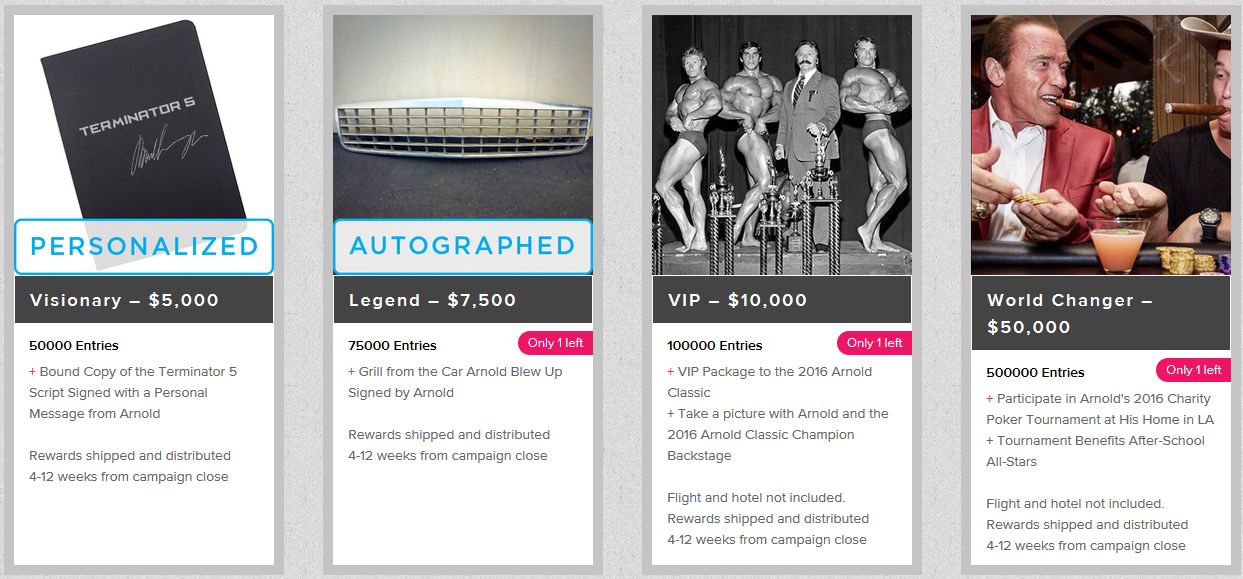Click 'Only 1 left' tag on World Changer card

coord(1193,370)
